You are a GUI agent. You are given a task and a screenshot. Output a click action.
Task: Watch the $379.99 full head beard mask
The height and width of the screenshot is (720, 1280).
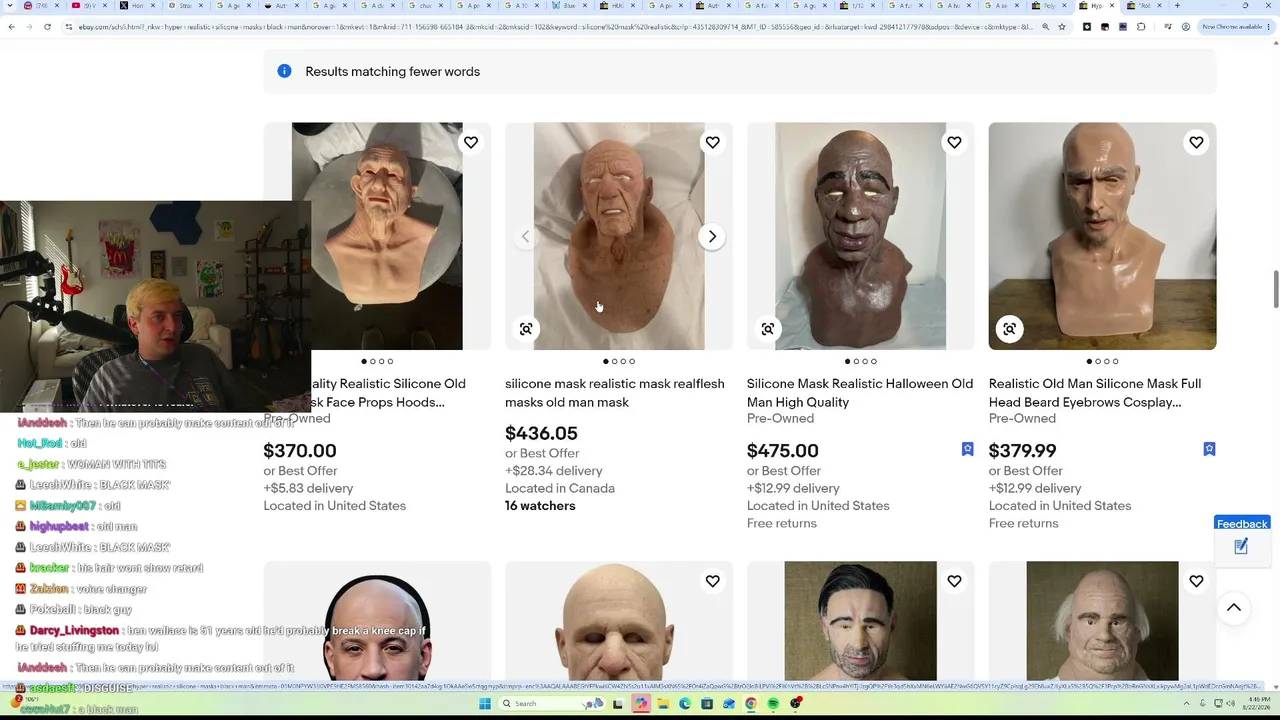click(x=1196, y=143)
